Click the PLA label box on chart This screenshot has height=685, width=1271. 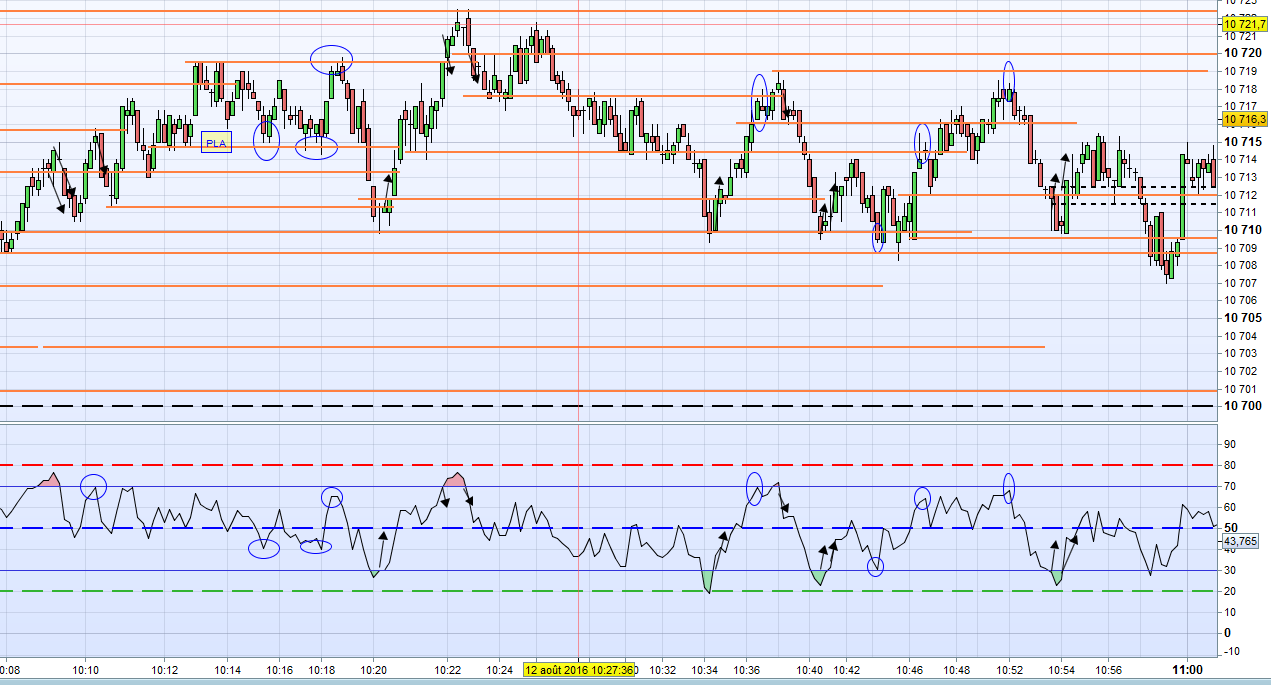click(216, 143)
